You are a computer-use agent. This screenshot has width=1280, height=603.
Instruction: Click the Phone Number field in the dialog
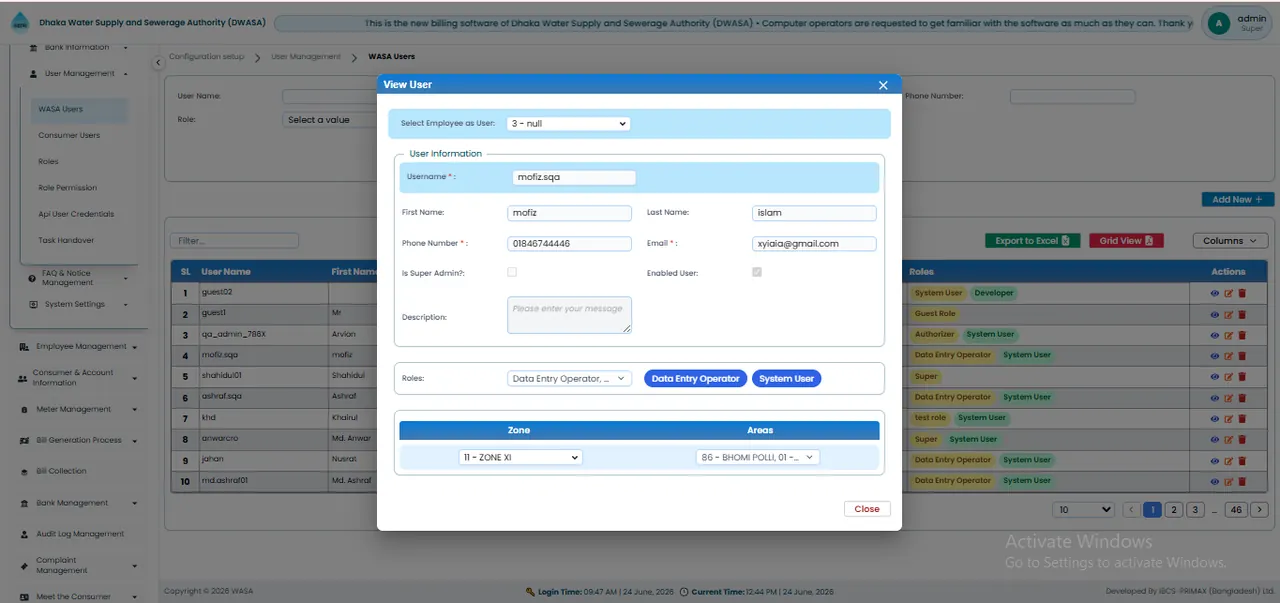pyautogui.click(x=570, y=244)
